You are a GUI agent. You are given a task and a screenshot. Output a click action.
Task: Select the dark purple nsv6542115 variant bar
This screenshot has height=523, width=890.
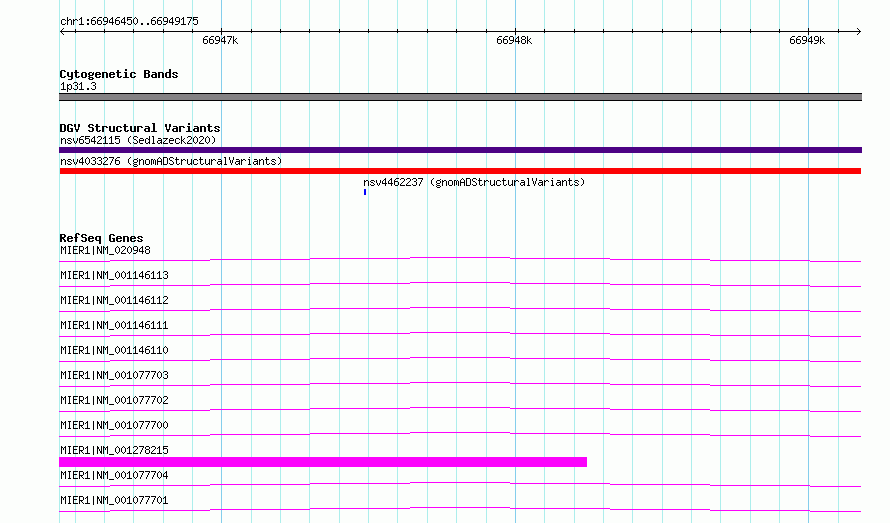point(460,150)
